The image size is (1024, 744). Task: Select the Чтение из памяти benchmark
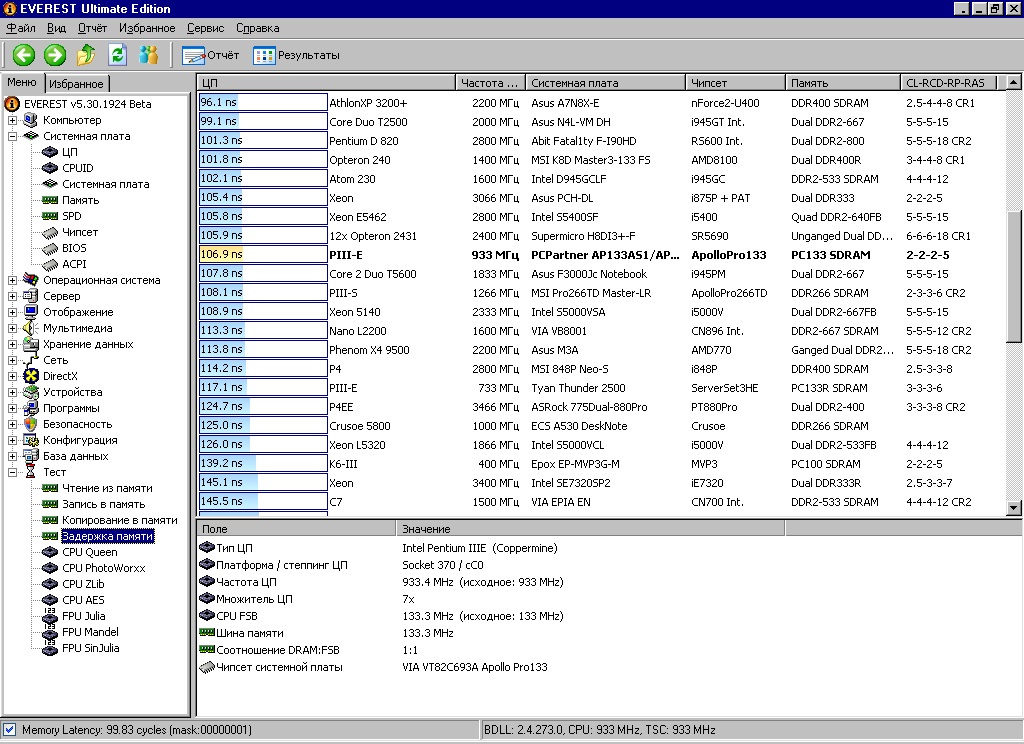pos(107,488)
